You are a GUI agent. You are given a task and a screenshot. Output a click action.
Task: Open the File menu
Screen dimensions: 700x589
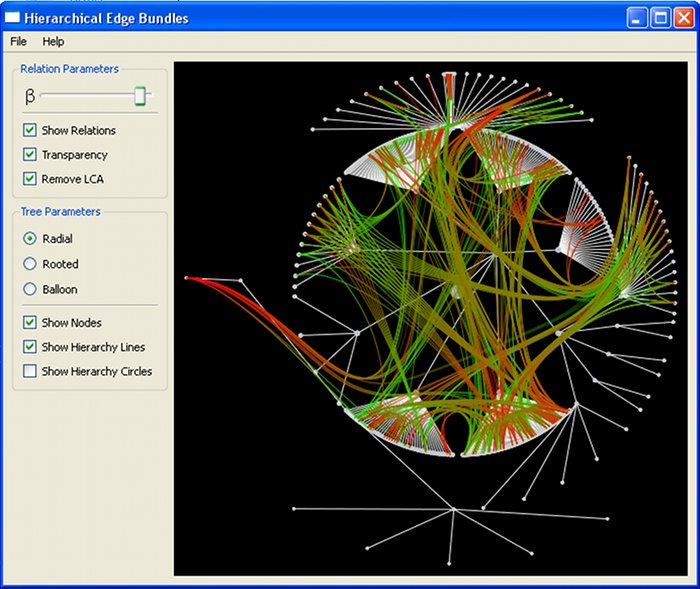click(x=18, y=41)
